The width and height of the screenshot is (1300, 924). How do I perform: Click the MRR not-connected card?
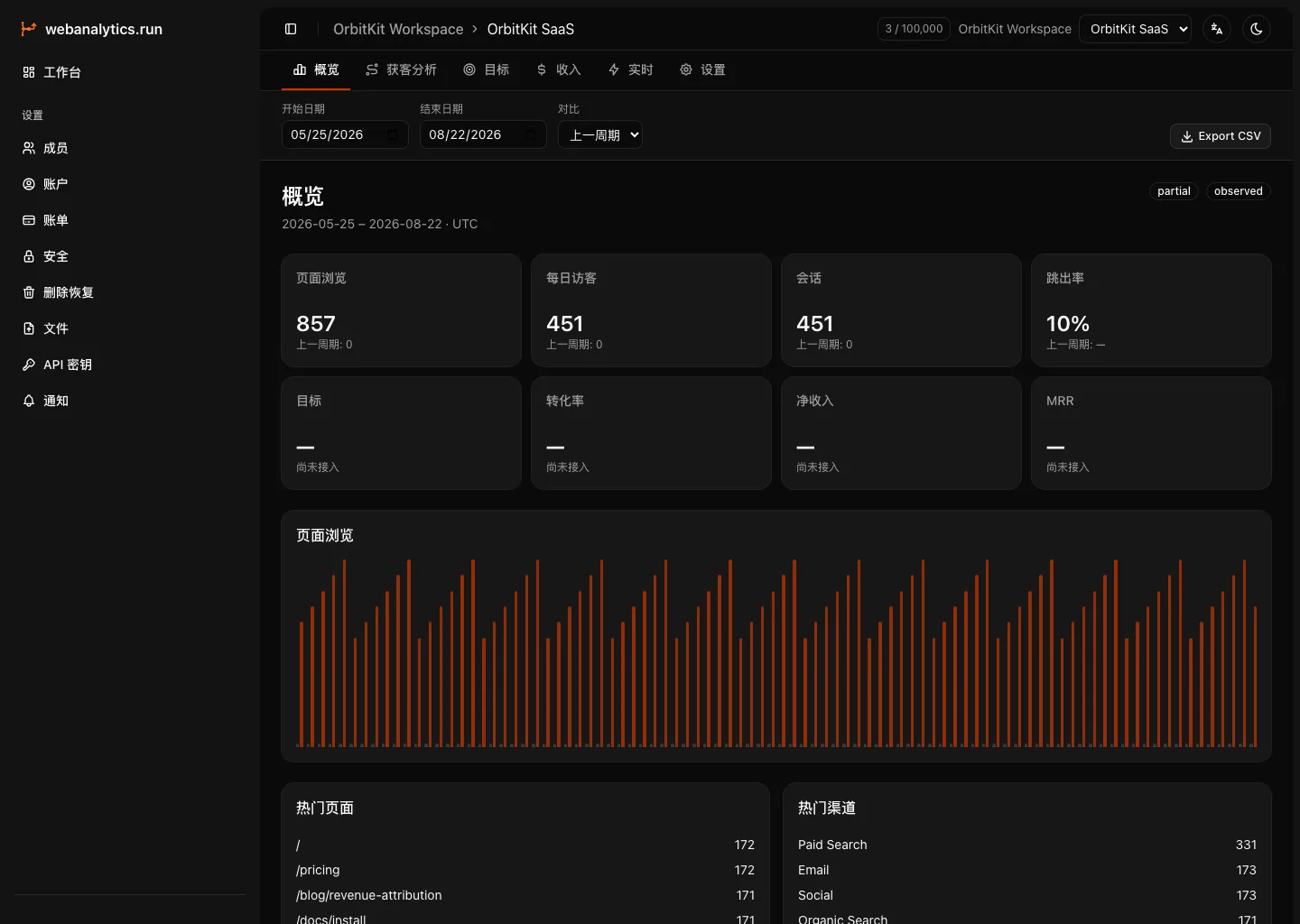click(x=1152, y=433)
